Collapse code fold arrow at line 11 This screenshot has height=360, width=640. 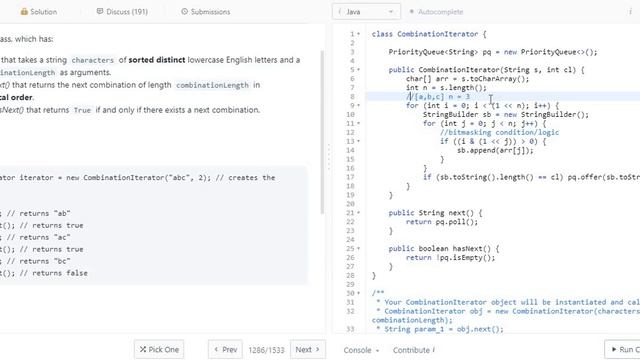(359, 123)
